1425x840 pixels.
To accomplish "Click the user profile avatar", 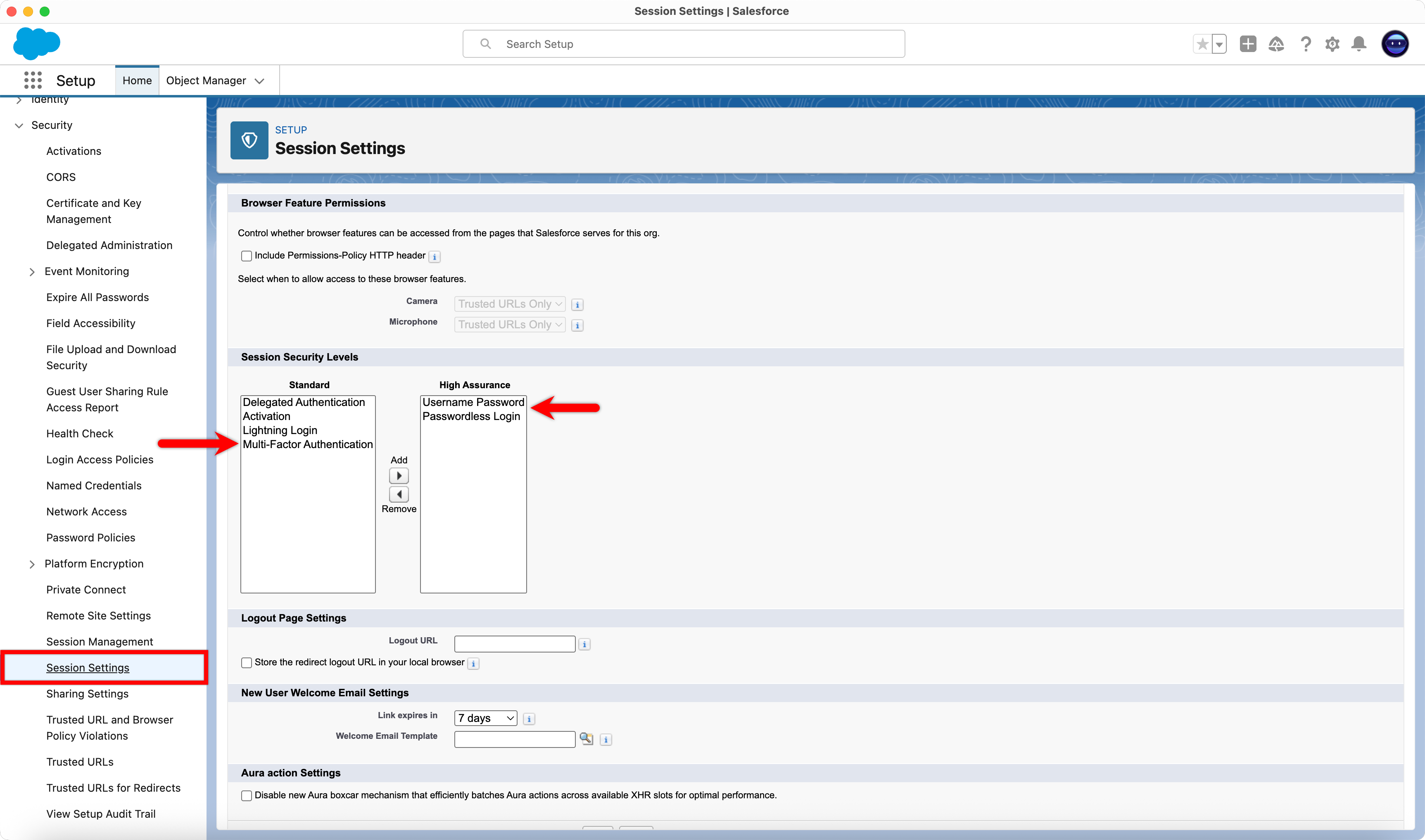I will pos(1395,44).
